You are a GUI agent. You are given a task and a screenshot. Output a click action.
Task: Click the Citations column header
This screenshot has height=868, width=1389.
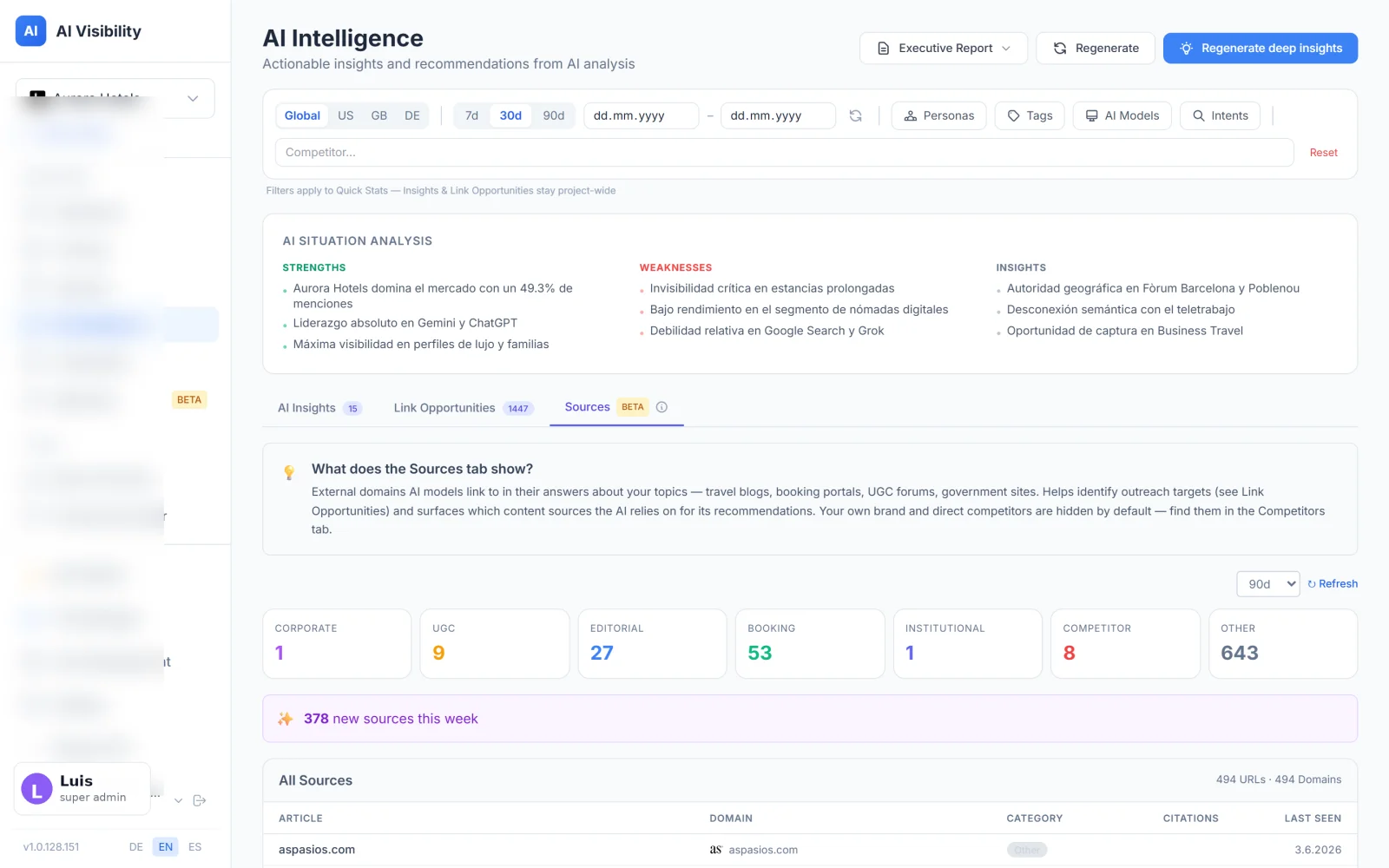coord(1190,819)
